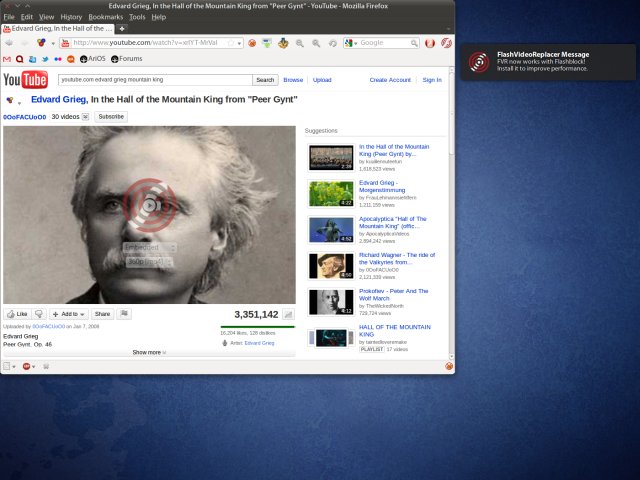This screenshot has width=640, height=480.
Task: Click the Like button
Action: 17,314
